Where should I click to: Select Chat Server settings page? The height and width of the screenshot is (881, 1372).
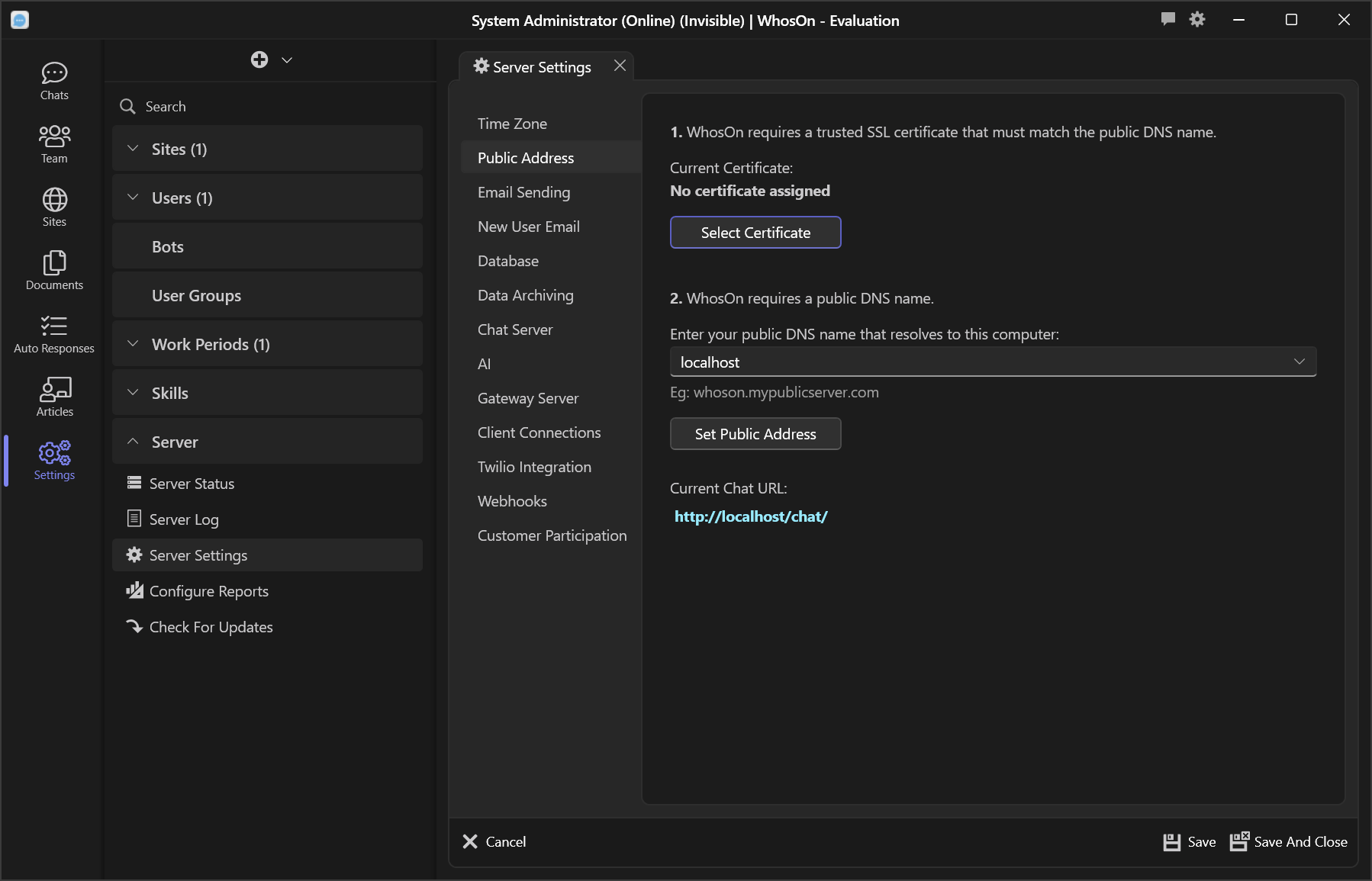(x=551, y=330)
